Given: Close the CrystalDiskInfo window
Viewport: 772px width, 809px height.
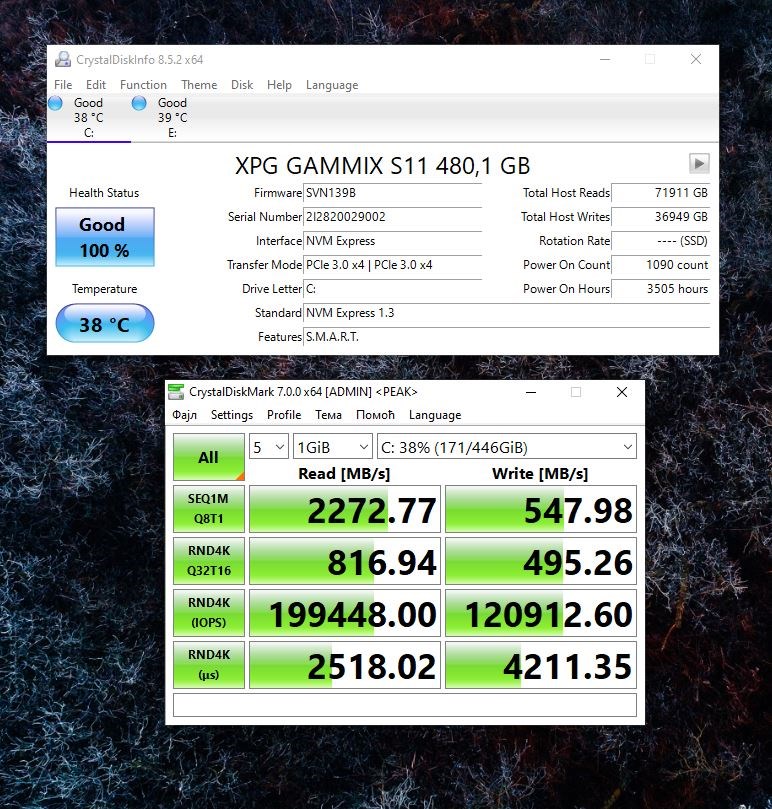Looking at the screenshot, I should pos(696,59).
